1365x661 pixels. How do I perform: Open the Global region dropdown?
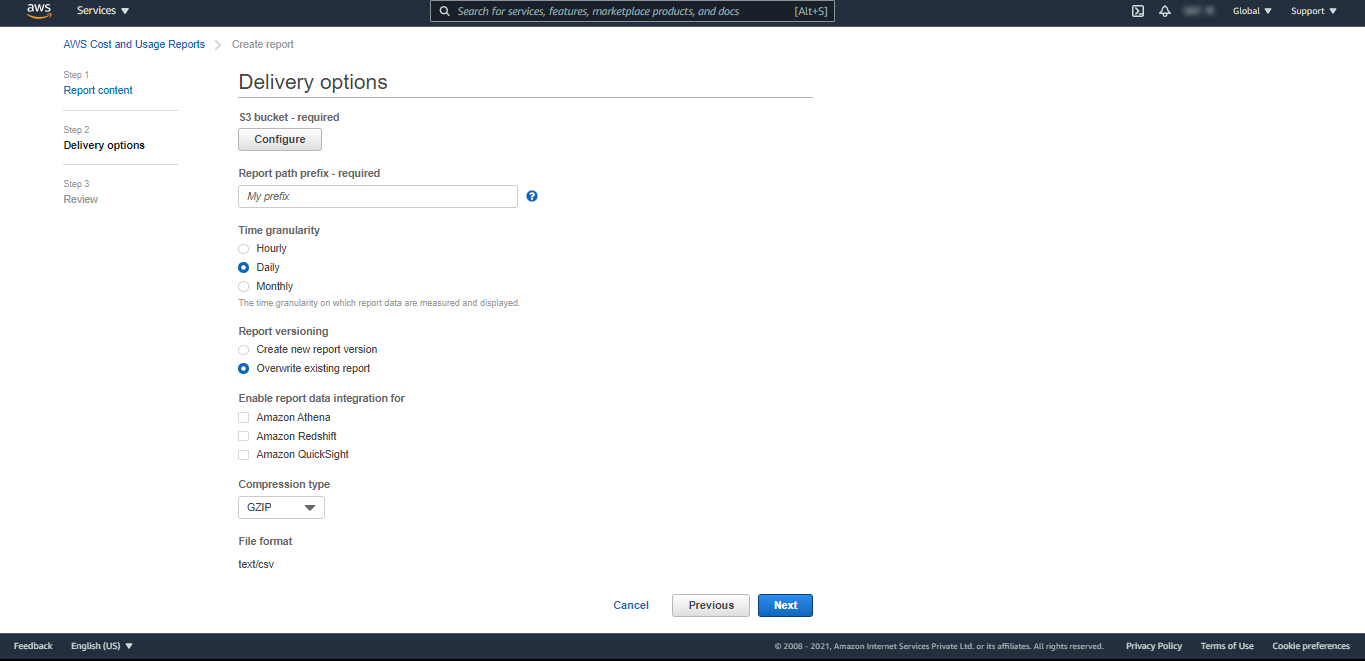1252,11
